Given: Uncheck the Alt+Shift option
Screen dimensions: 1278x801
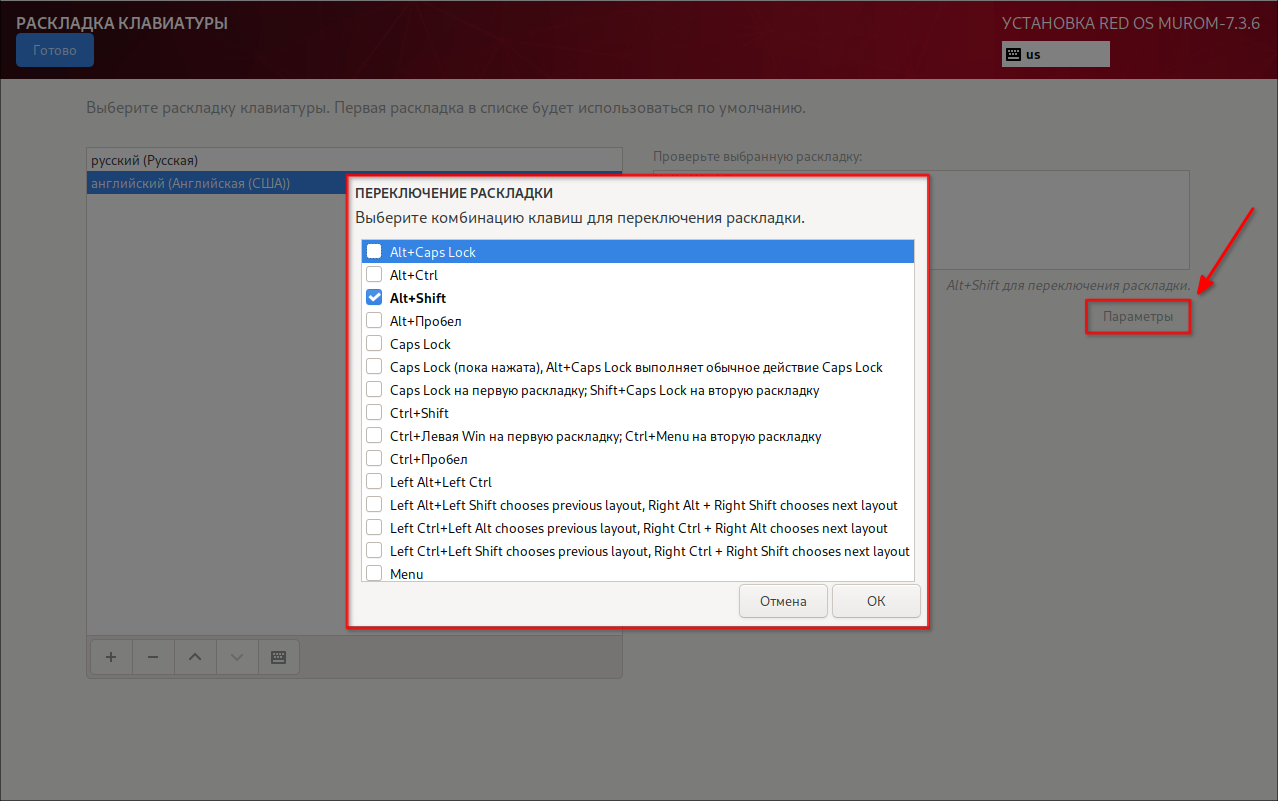Looking at the screenshot, I should [374, 298].
